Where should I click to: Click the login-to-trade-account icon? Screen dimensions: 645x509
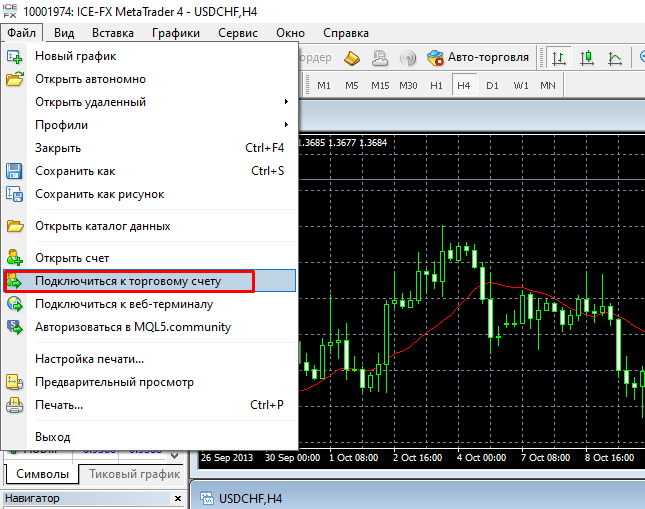click(14, 281)
